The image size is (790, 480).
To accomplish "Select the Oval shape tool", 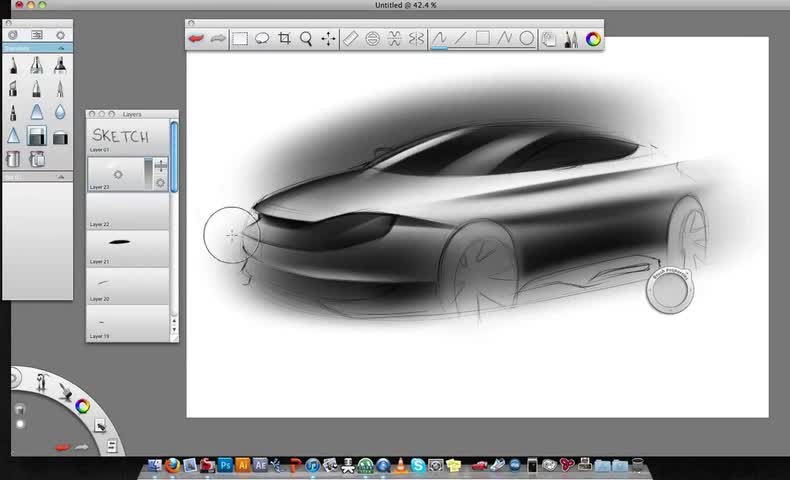I will (x=526, y=39).
